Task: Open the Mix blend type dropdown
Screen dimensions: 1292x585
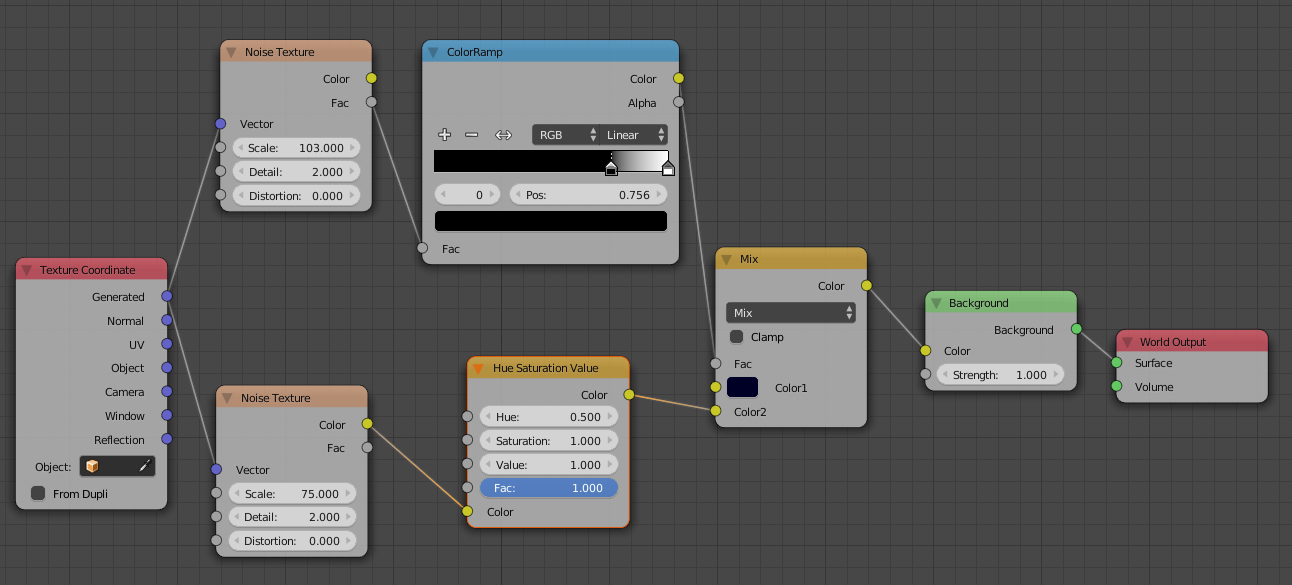Action: click(x=791, y=313)
